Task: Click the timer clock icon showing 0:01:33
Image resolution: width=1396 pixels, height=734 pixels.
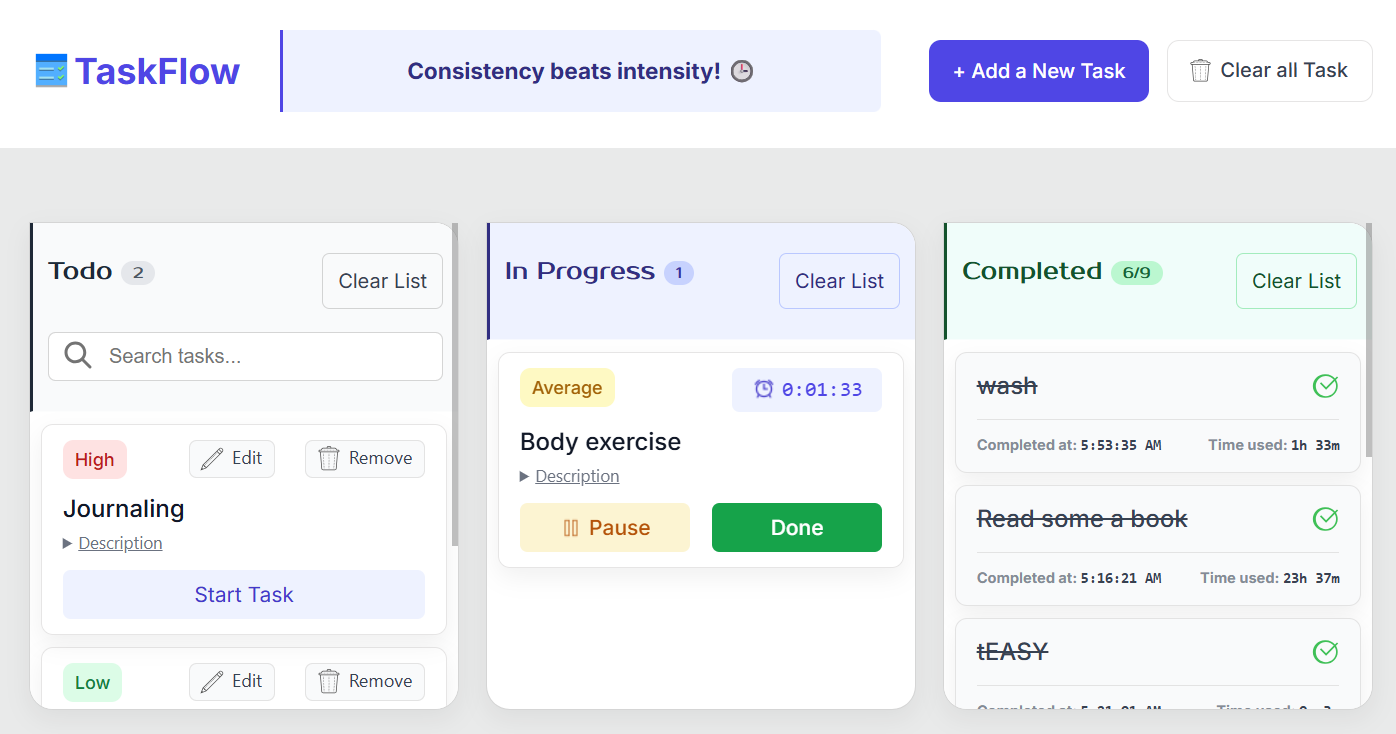Action: tap(764, 389)
